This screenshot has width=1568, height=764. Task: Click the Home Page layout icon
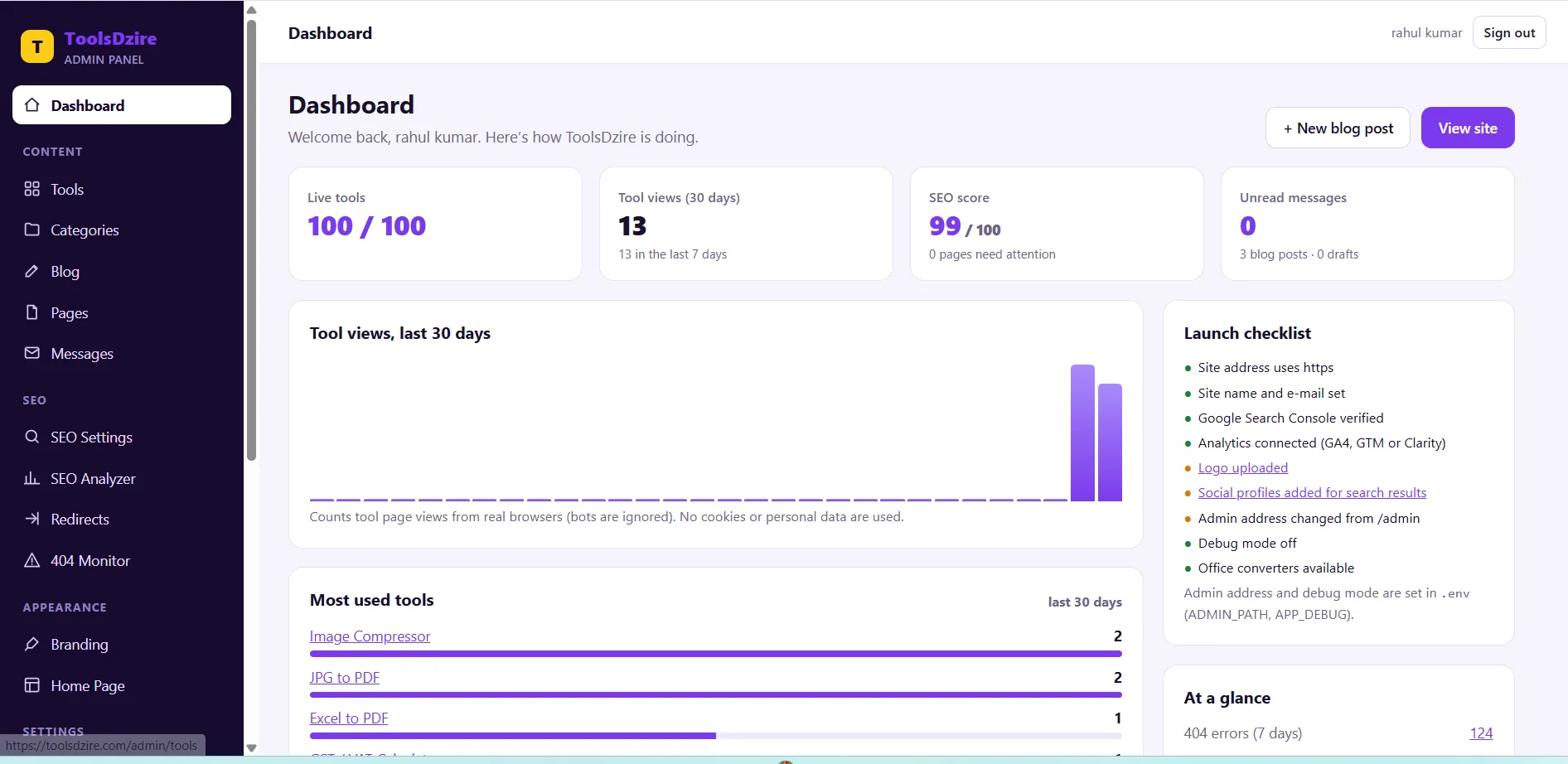(x=32, y=685)
